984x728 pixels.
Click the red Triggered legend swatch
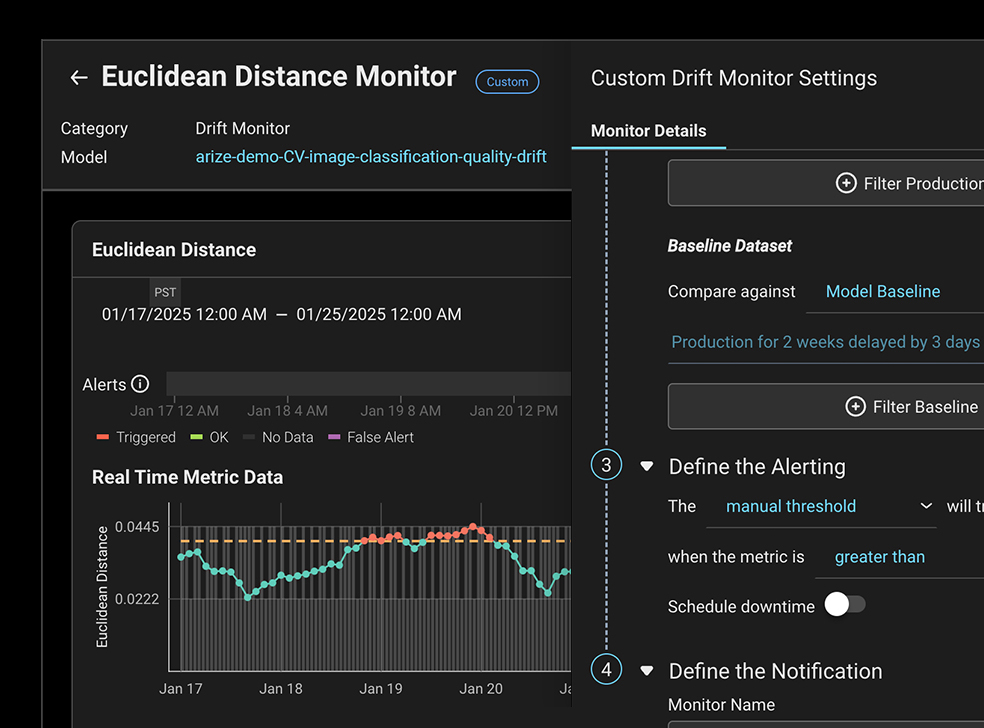click(x=102, y=437)
